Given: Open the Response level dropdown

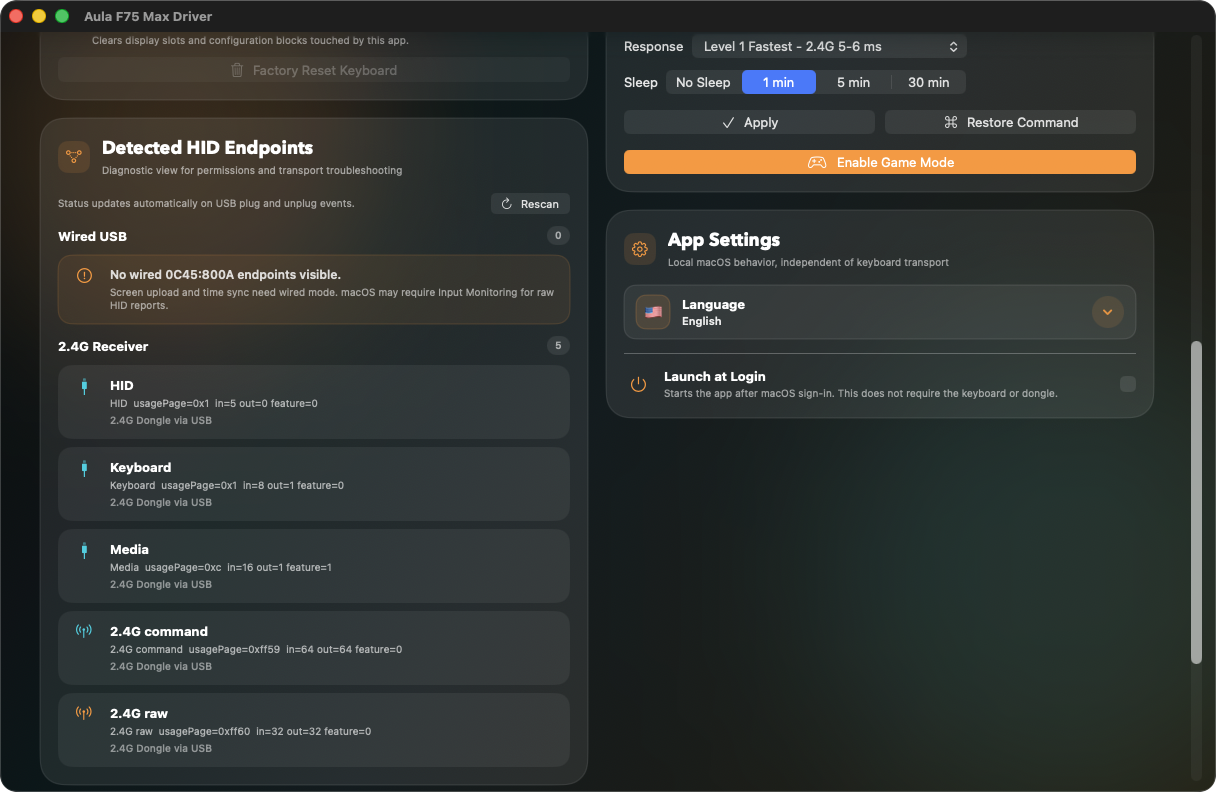Looking at the screenshot, I should (x=829, y=46).
